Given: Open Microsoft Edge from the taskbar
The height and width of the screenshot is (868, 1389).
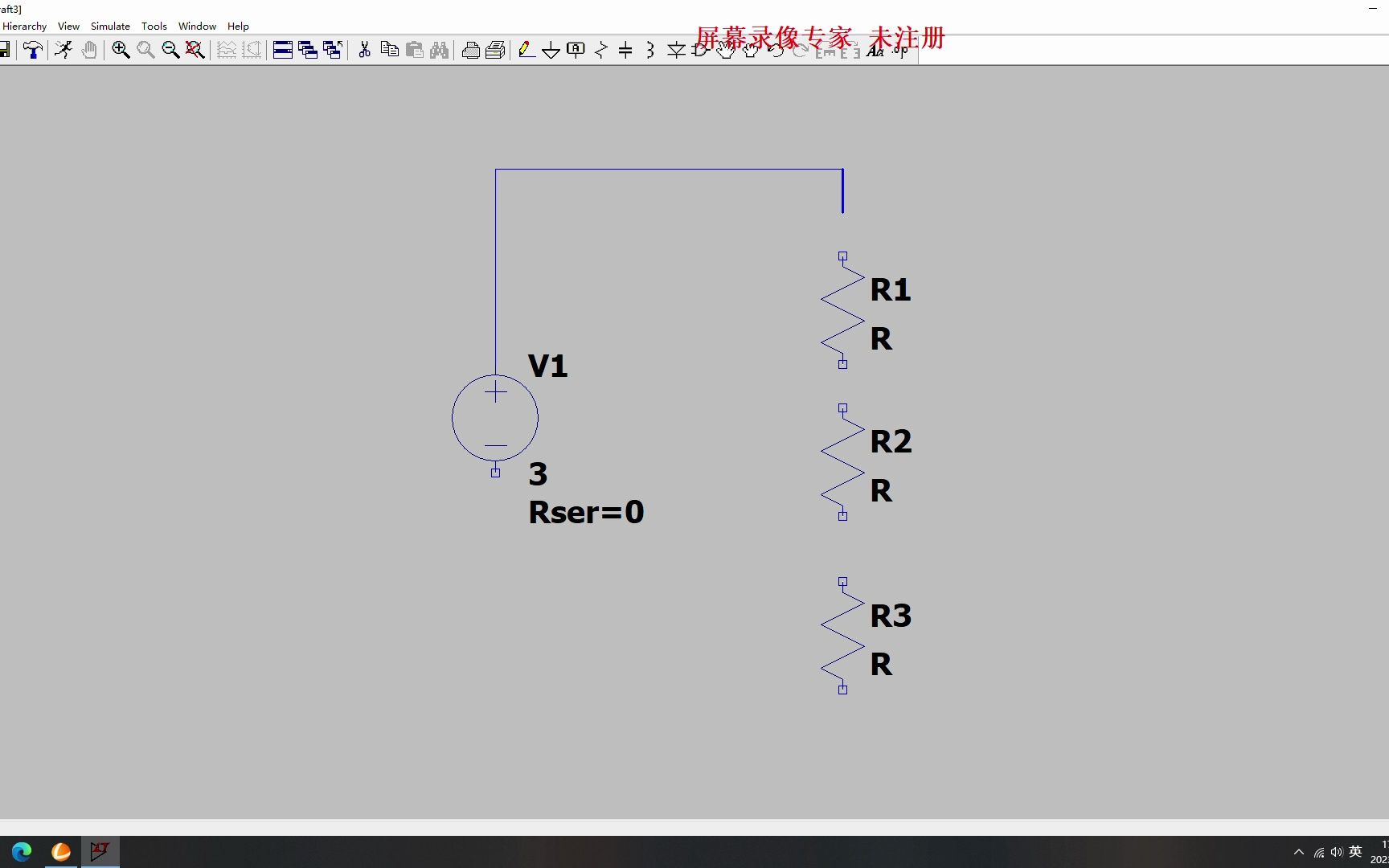Looking at the screenshot, I should tap(22, 851).
